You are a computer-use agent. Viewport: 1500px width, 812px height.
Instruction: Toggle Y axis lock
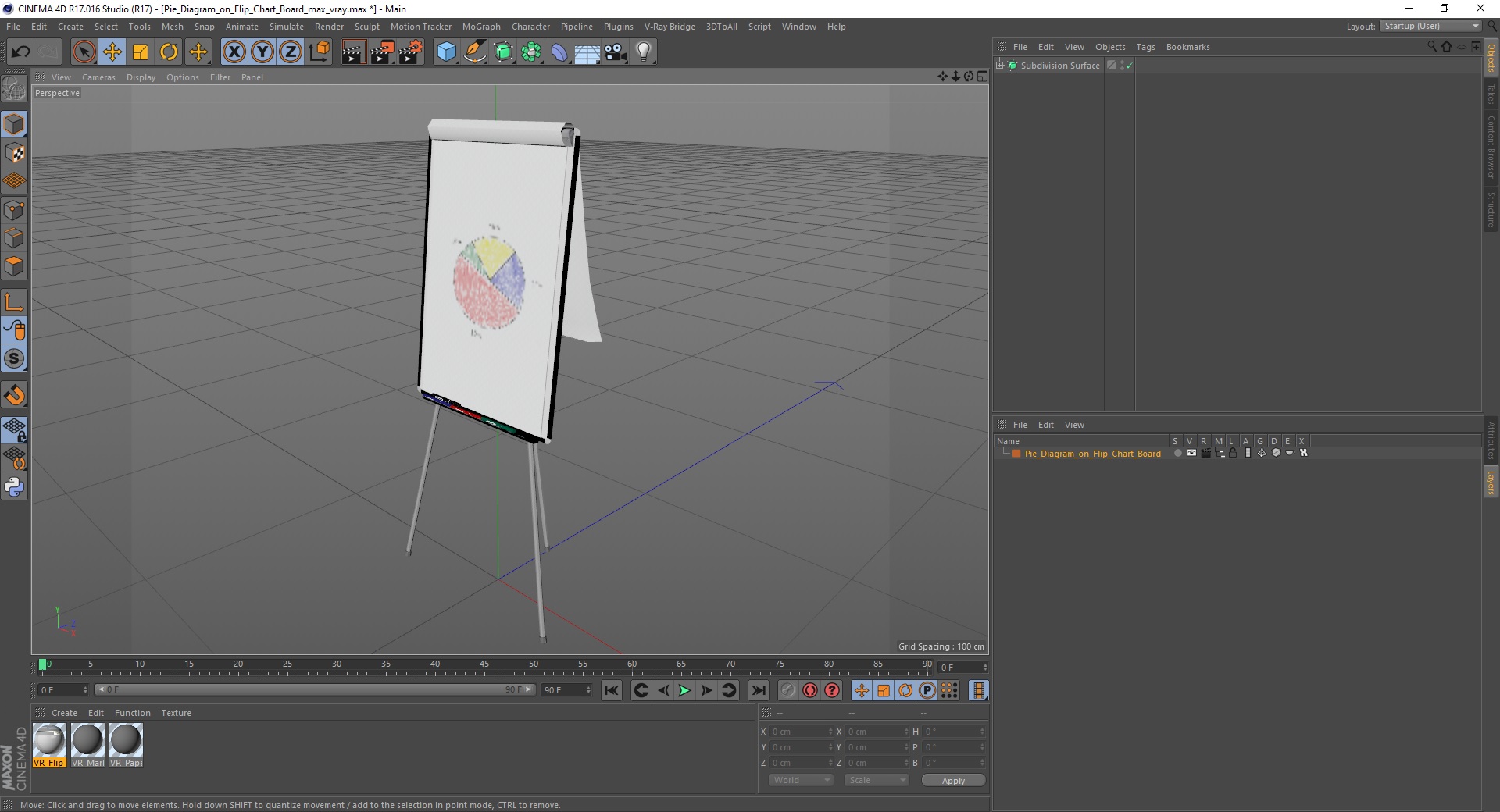coord(262,52)
